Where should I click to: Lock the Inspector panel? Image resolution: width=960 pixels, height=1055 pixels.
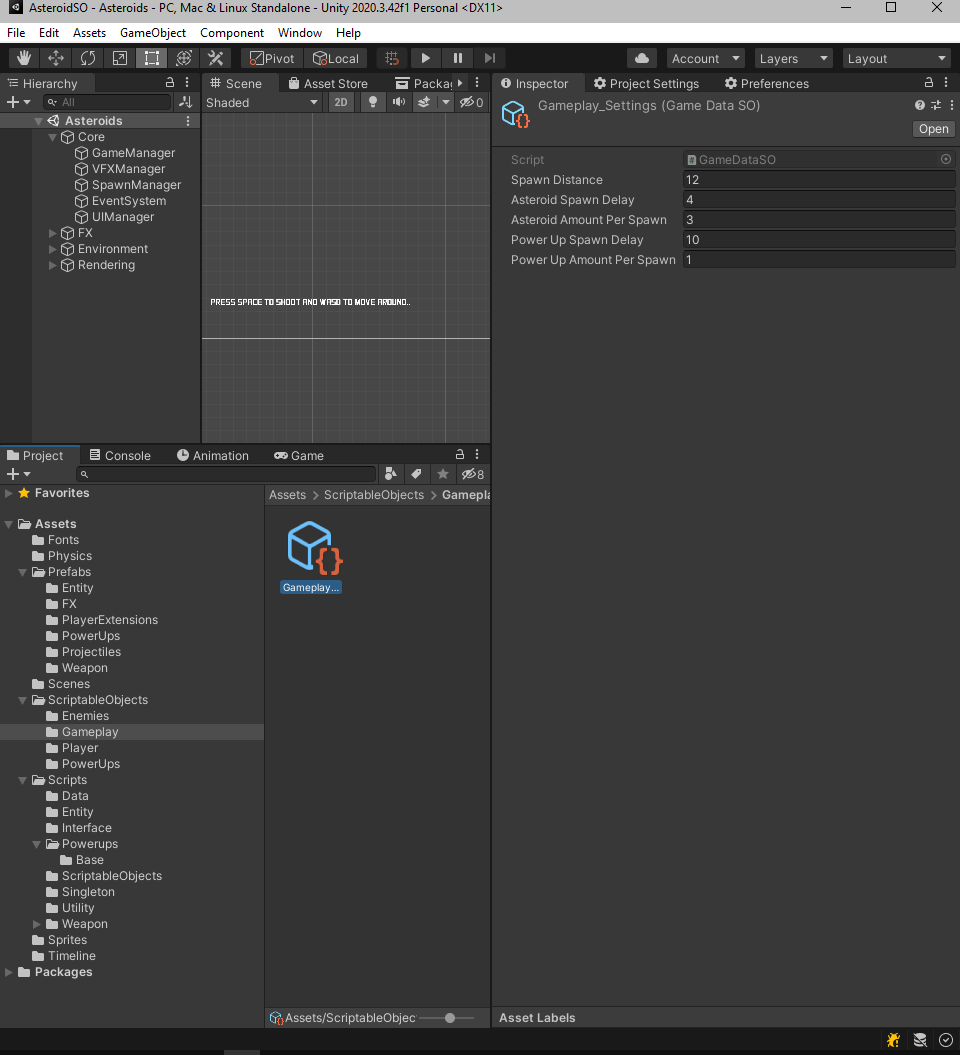point(928,83)
